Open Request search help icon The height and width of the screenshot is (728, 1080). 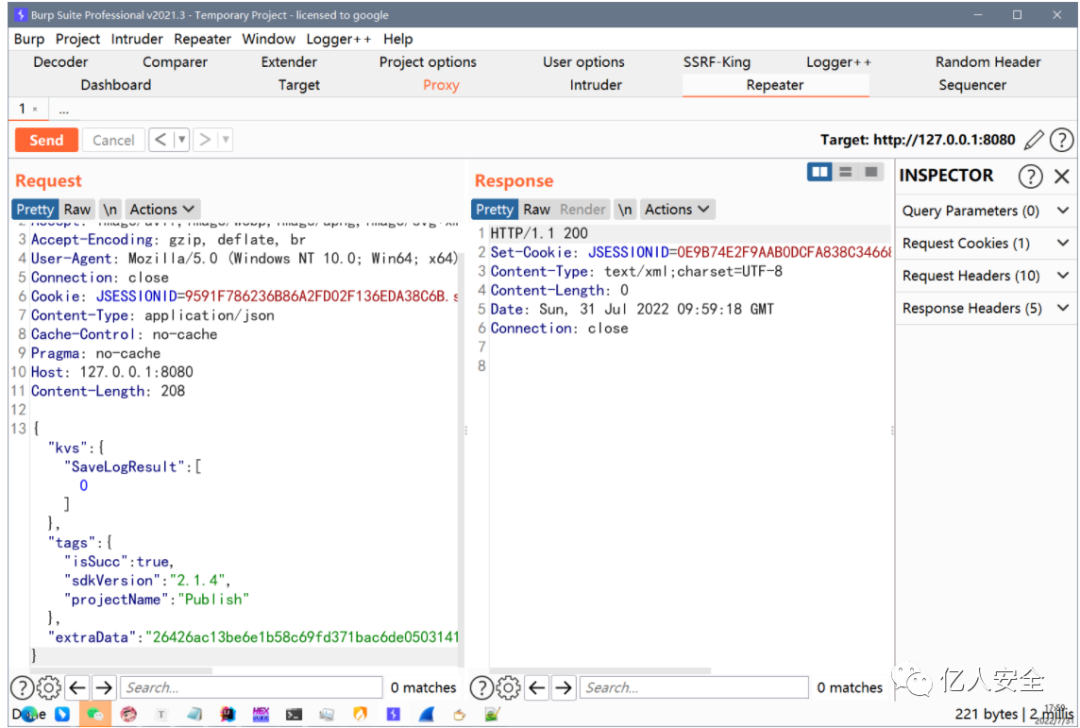click(22, 687)
